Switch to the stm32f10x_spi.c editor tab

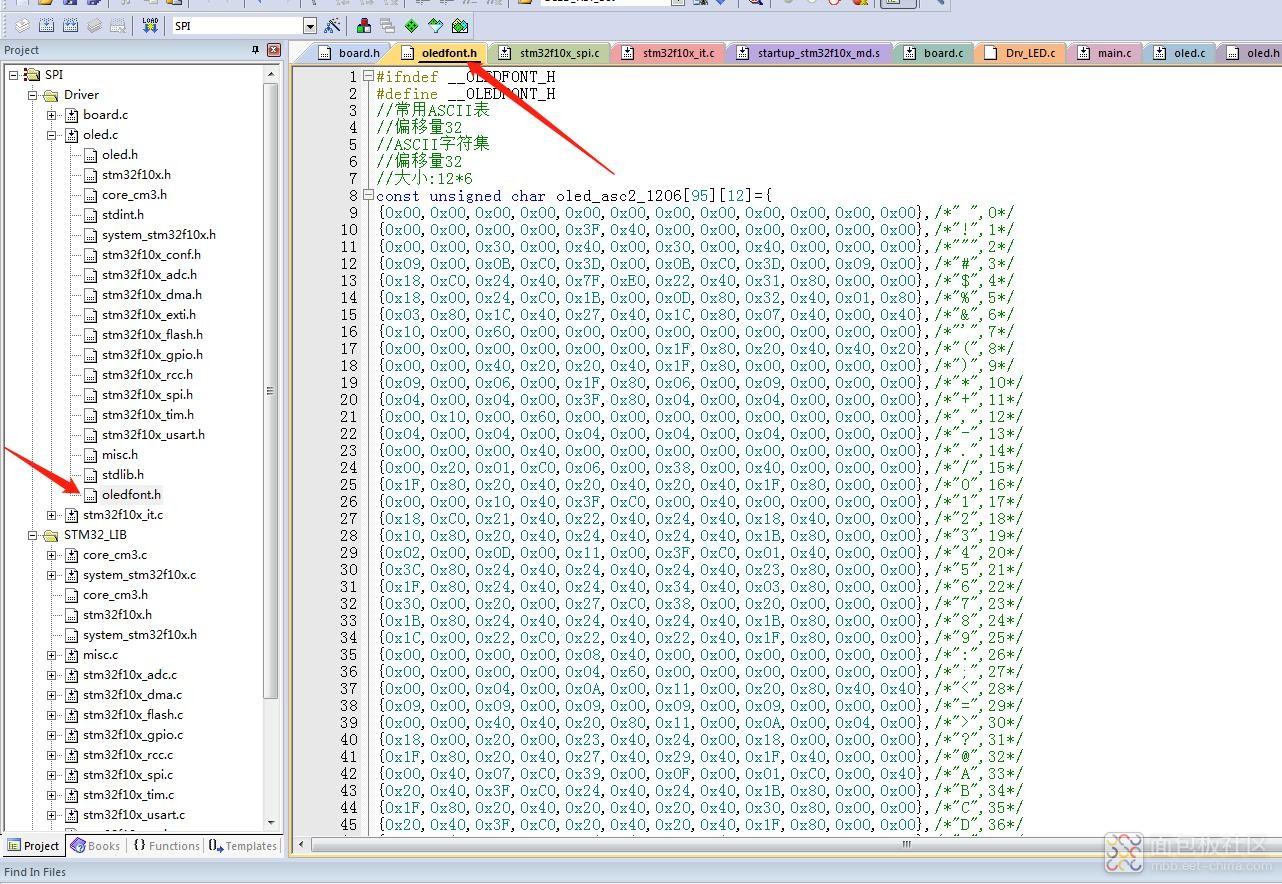[x=549, y=53]
